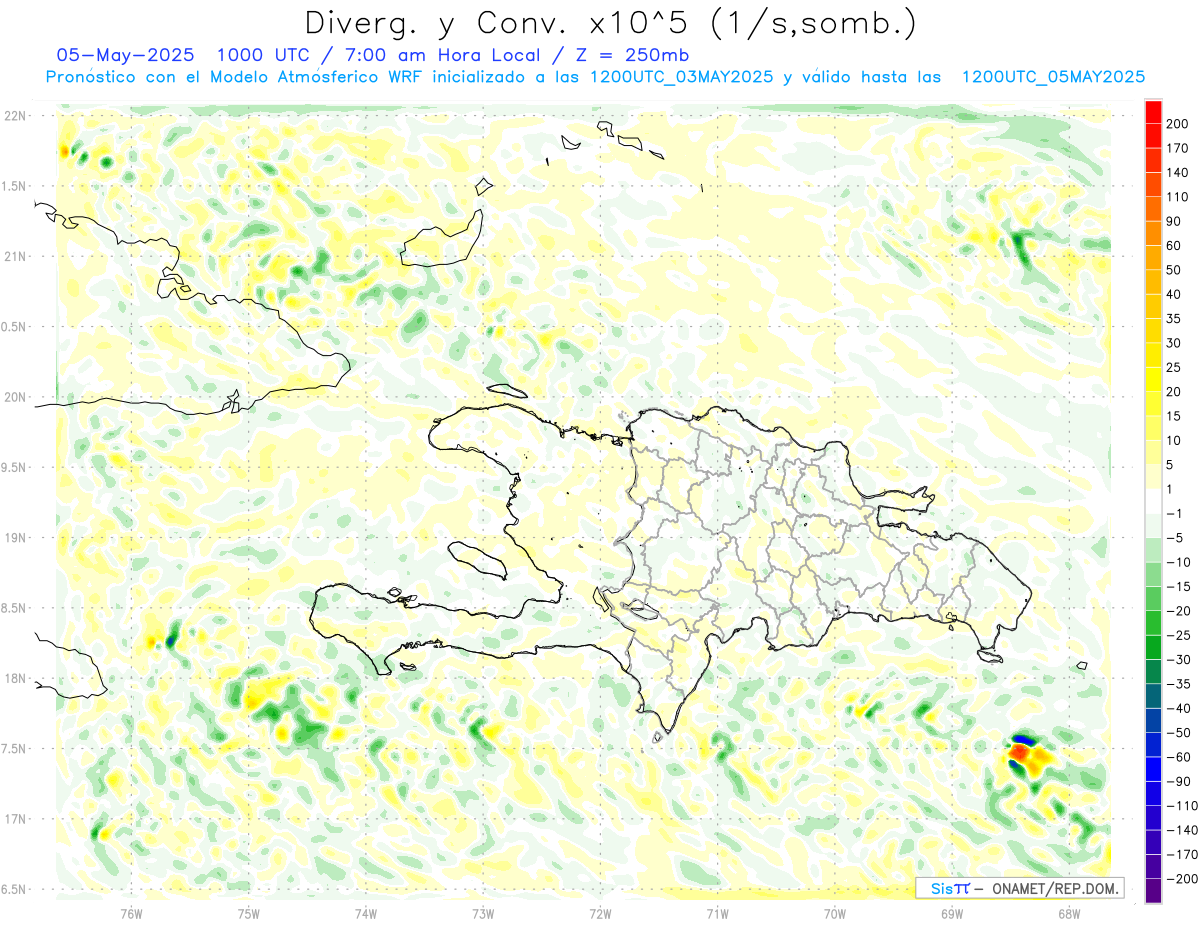
Task: Click the '76W' longitude label
Action: point(131,912)
